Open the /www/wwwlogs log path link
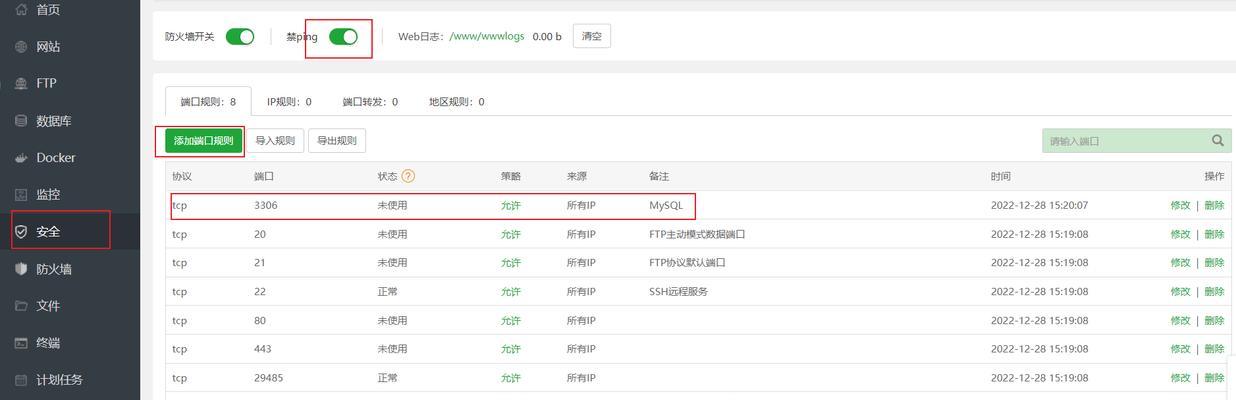Image resolution: width=1236 pixels, height=400 pixels. pyautogui.click(x=487, y=37)
